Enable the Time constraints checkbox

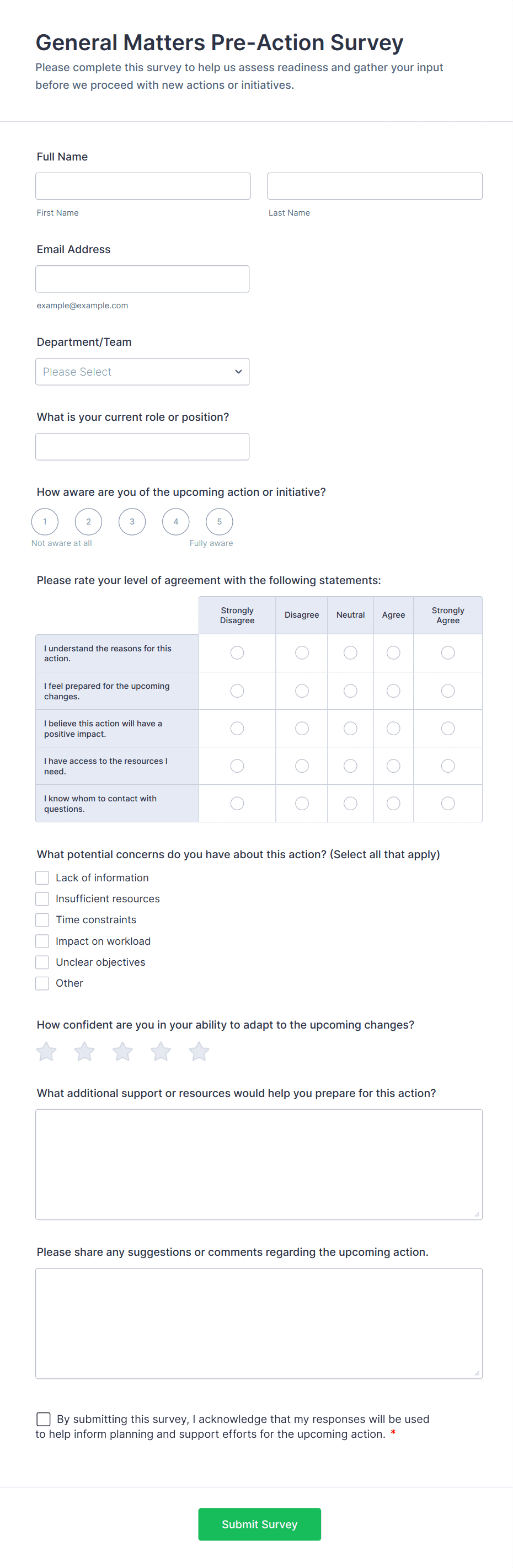click(x=42, y=919)
